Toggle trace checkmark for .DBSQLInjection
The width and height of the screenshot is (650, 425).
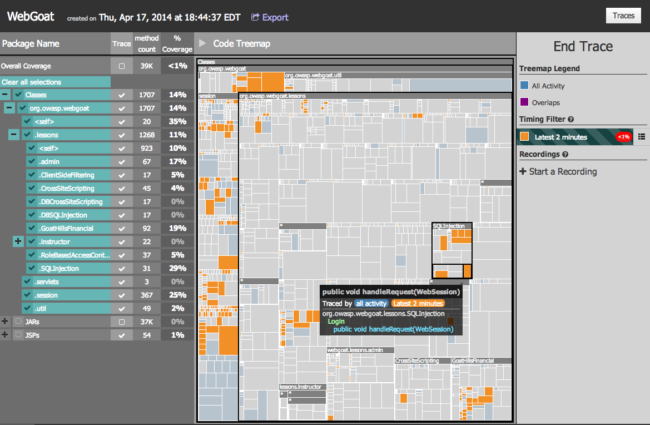[x=121, y=215]
